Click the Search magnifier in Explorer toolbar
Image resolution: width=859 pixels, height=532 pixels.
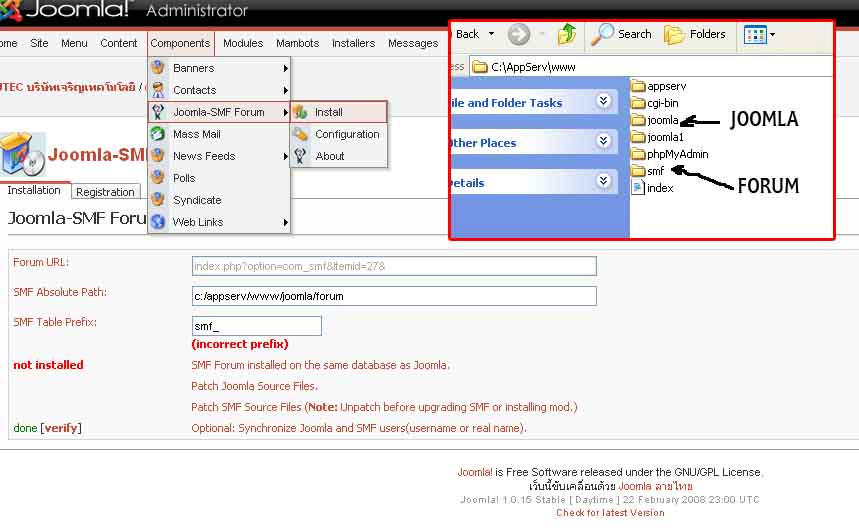click(x=603, y=34)
